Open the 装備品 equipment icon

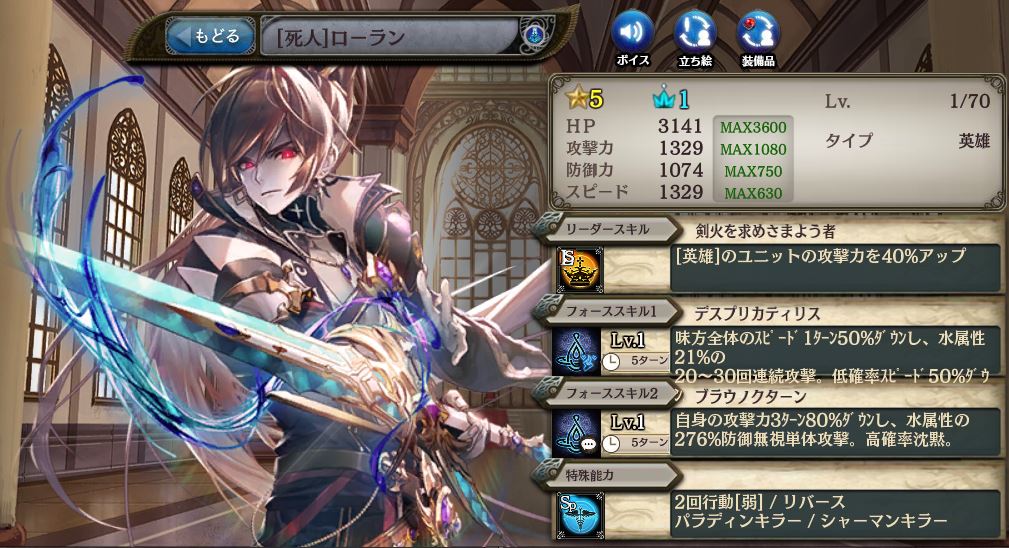(758, 37)
